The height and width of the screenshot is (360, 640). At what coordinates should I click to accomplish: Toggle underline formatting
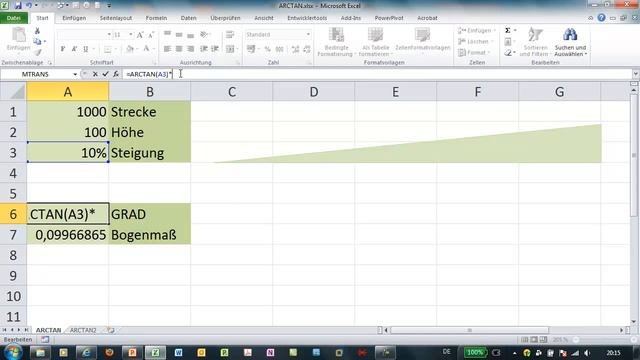coord(85,49)
